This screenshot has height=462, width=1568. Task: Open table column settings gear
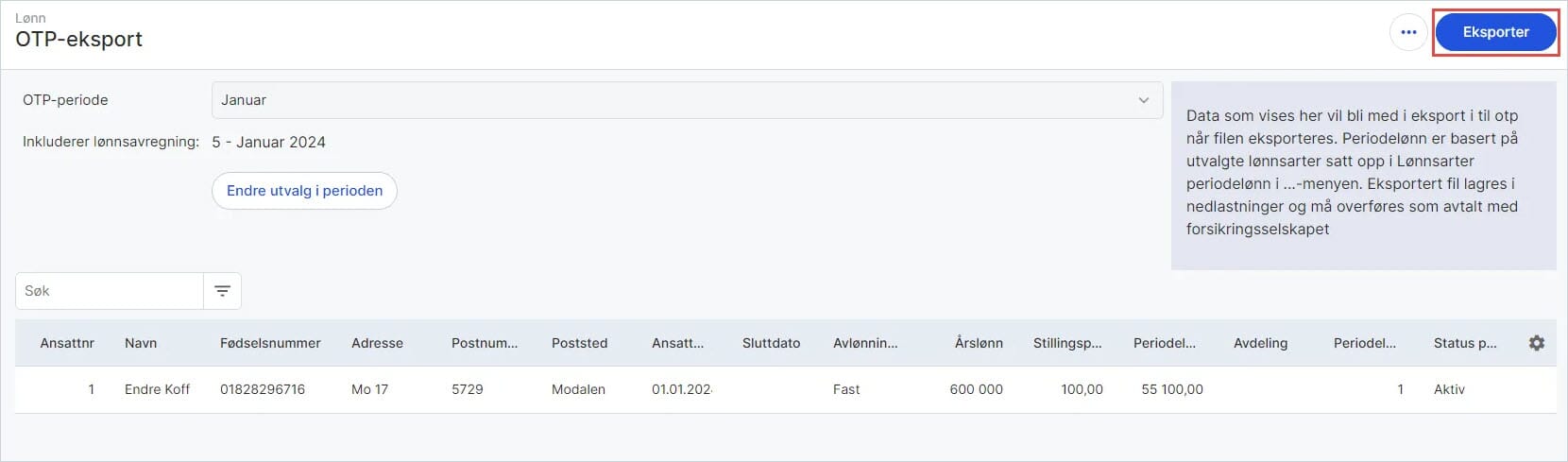click(1537, 343)
